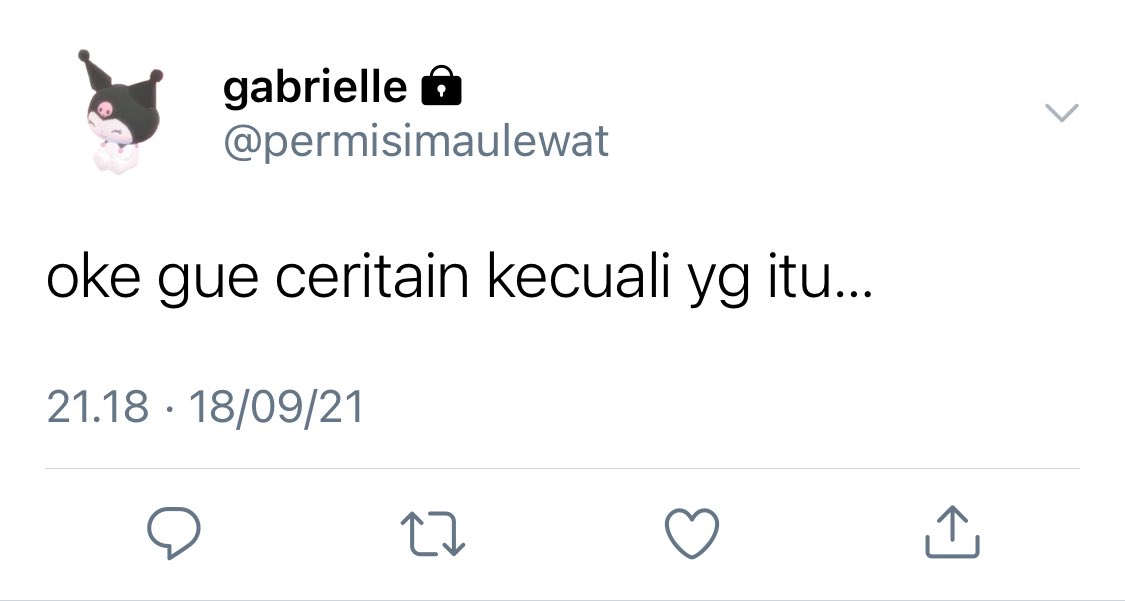Open the share tweet icon
This screenshot has width=1125, height=601.
click(951, 532)
